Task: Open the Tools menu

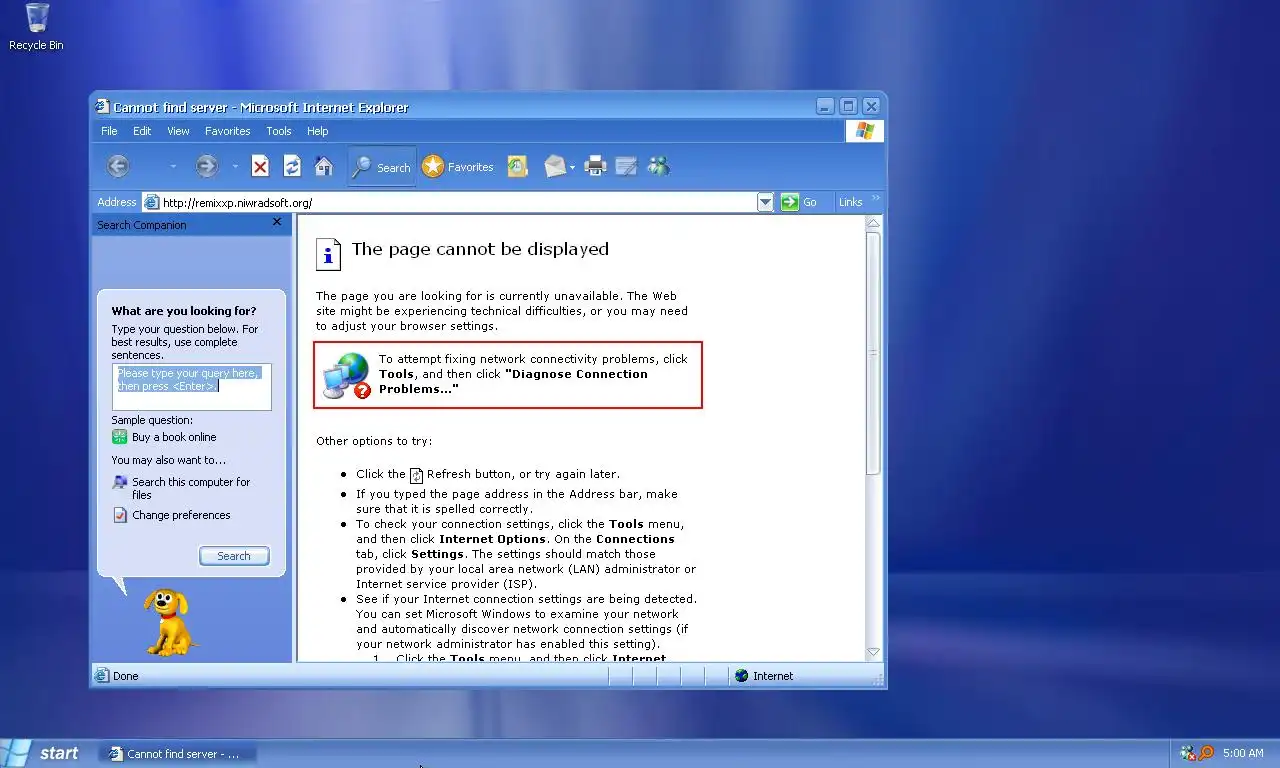Action: [x=279, y=131]
